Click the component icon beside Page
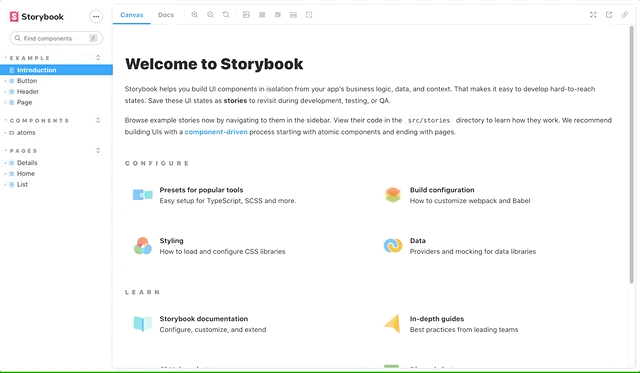 click(11, 102)
